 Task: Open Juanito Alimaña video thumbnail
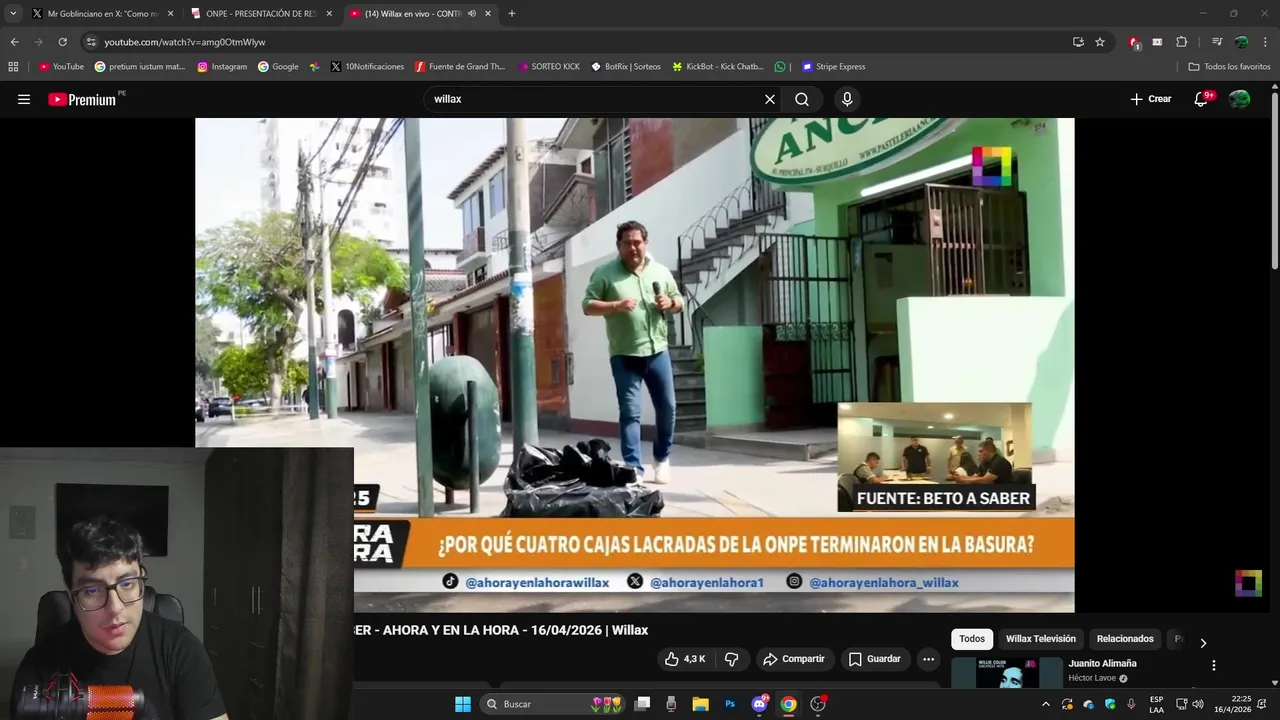[x=1007, y=673]
